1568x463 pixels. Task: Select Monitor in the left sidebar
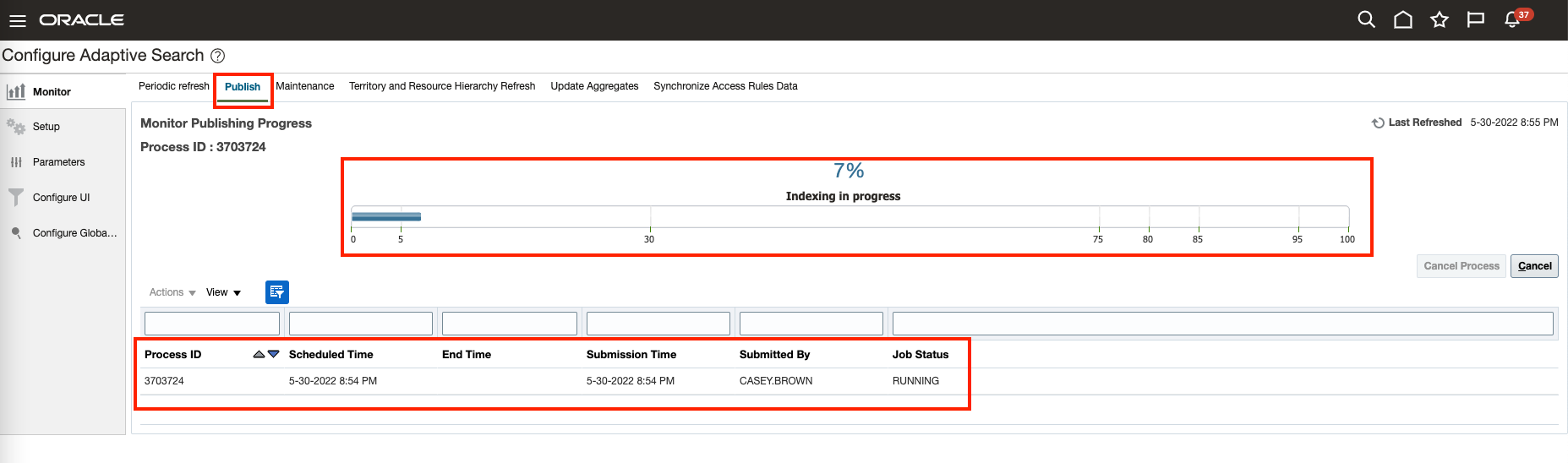tap(63, 91)
